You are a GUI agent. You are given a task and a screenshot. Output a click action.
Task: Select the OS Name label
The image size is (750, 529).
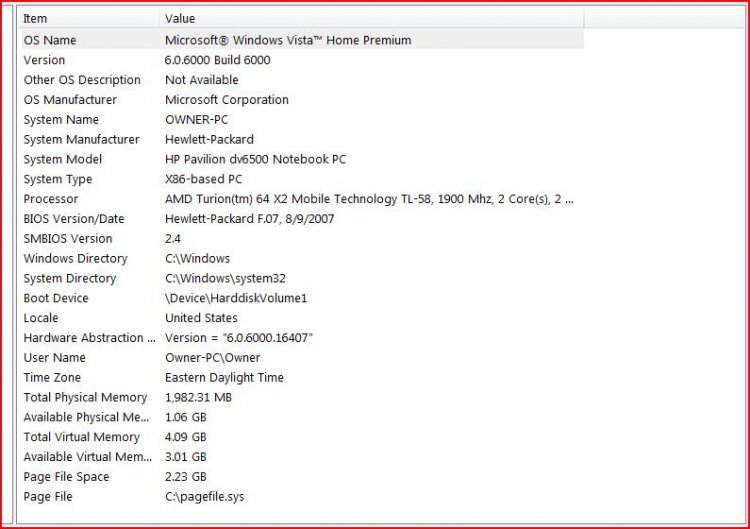point(50,40)
